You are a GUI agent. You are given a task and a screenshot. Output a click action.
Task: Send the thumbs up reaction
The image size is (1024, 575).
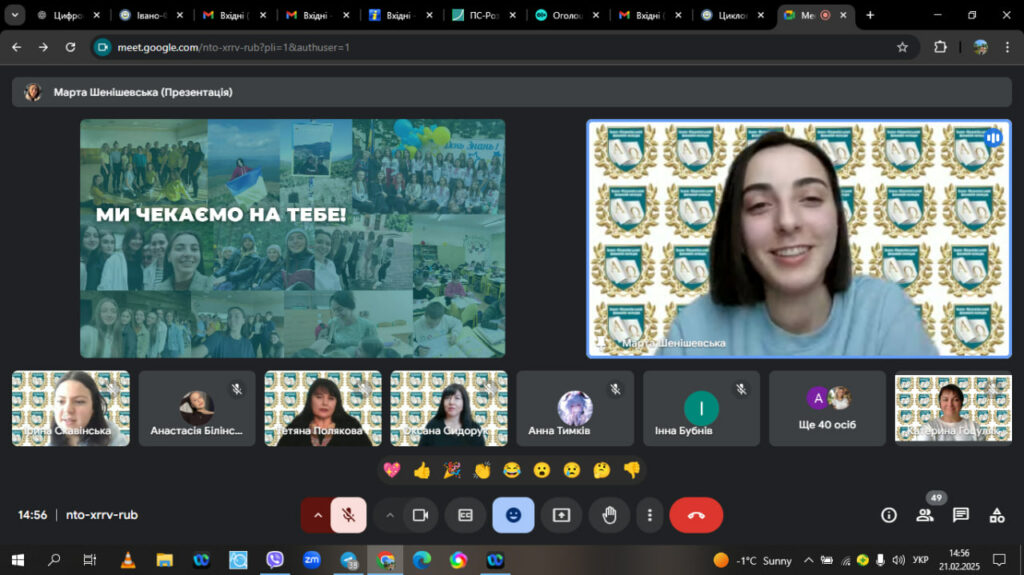422,470
